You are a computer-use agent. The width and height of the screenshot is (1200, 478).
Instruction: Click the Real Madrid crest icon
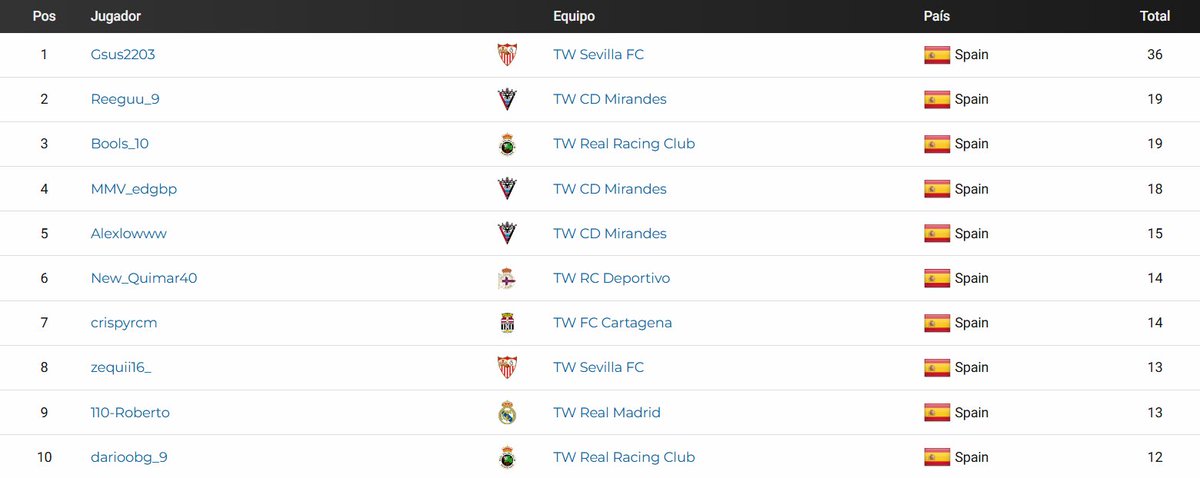pos(507,412)
